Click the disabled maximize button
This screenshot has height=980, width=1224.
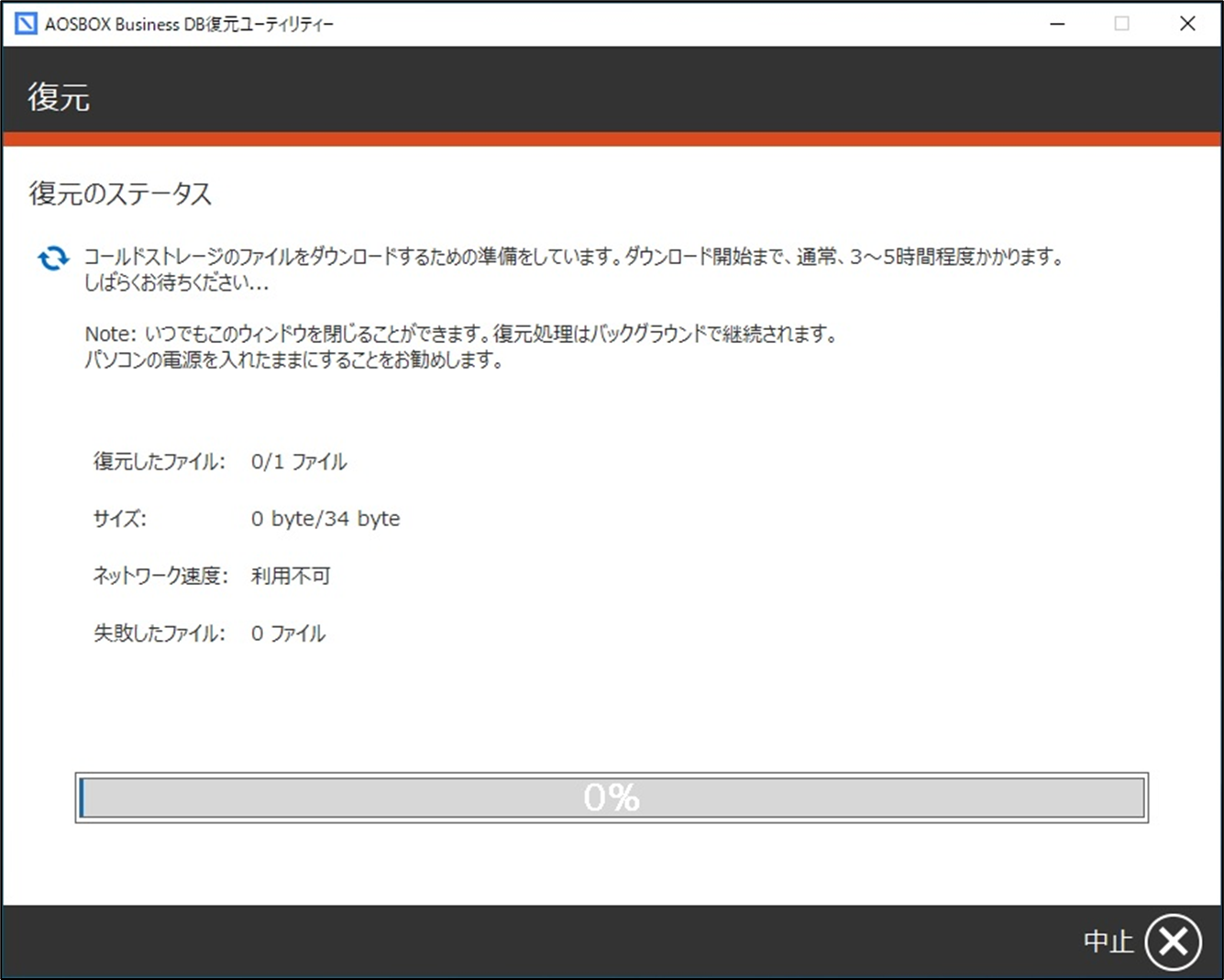(1122, 24)
